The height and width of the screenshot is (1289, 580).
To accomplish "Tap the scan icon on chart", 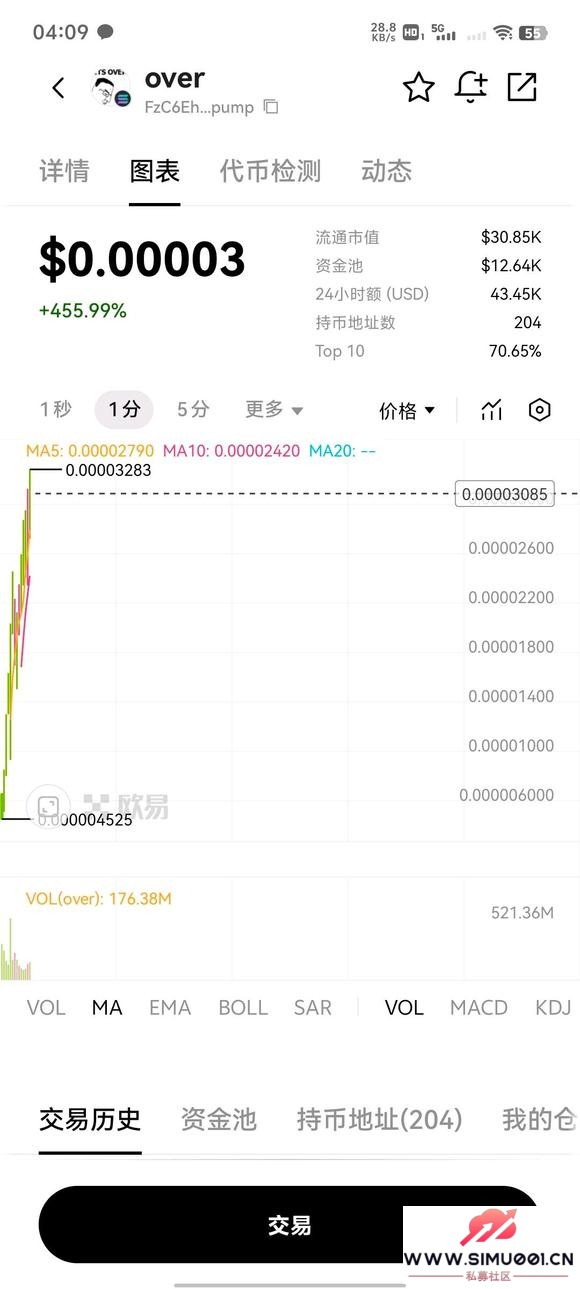I will [47, 806].
